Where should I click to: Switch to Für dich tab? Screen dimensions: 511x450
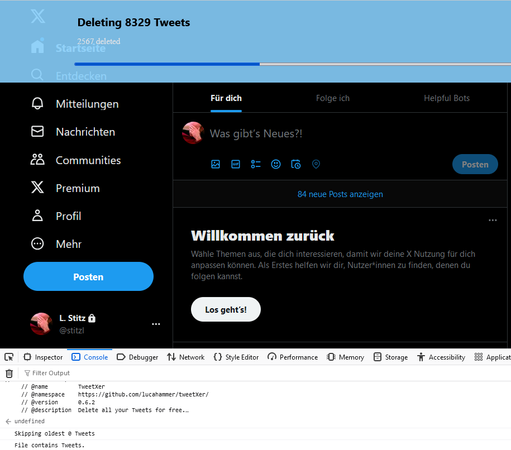226,98
